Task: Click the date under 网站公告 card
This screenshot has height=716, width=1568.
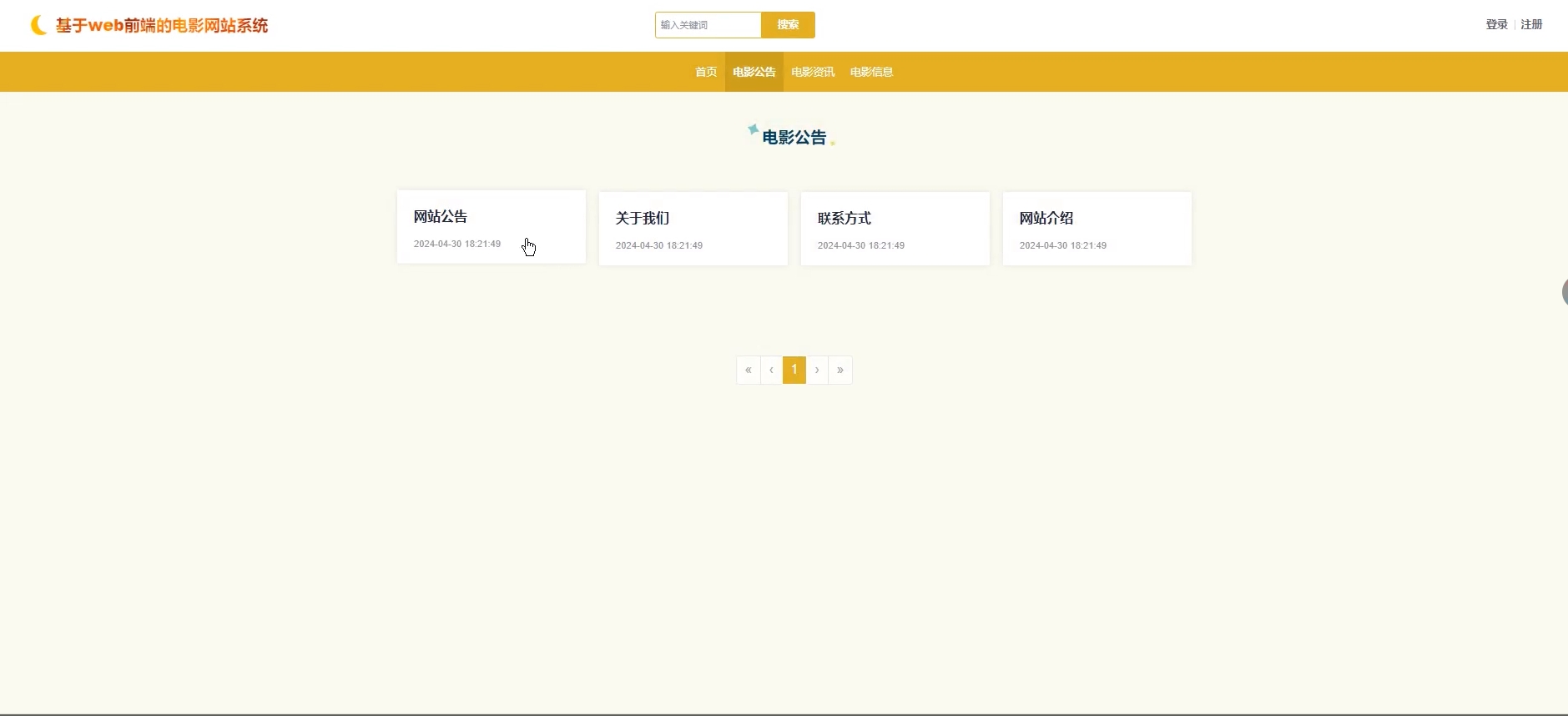Action: [x=457, y=244]
